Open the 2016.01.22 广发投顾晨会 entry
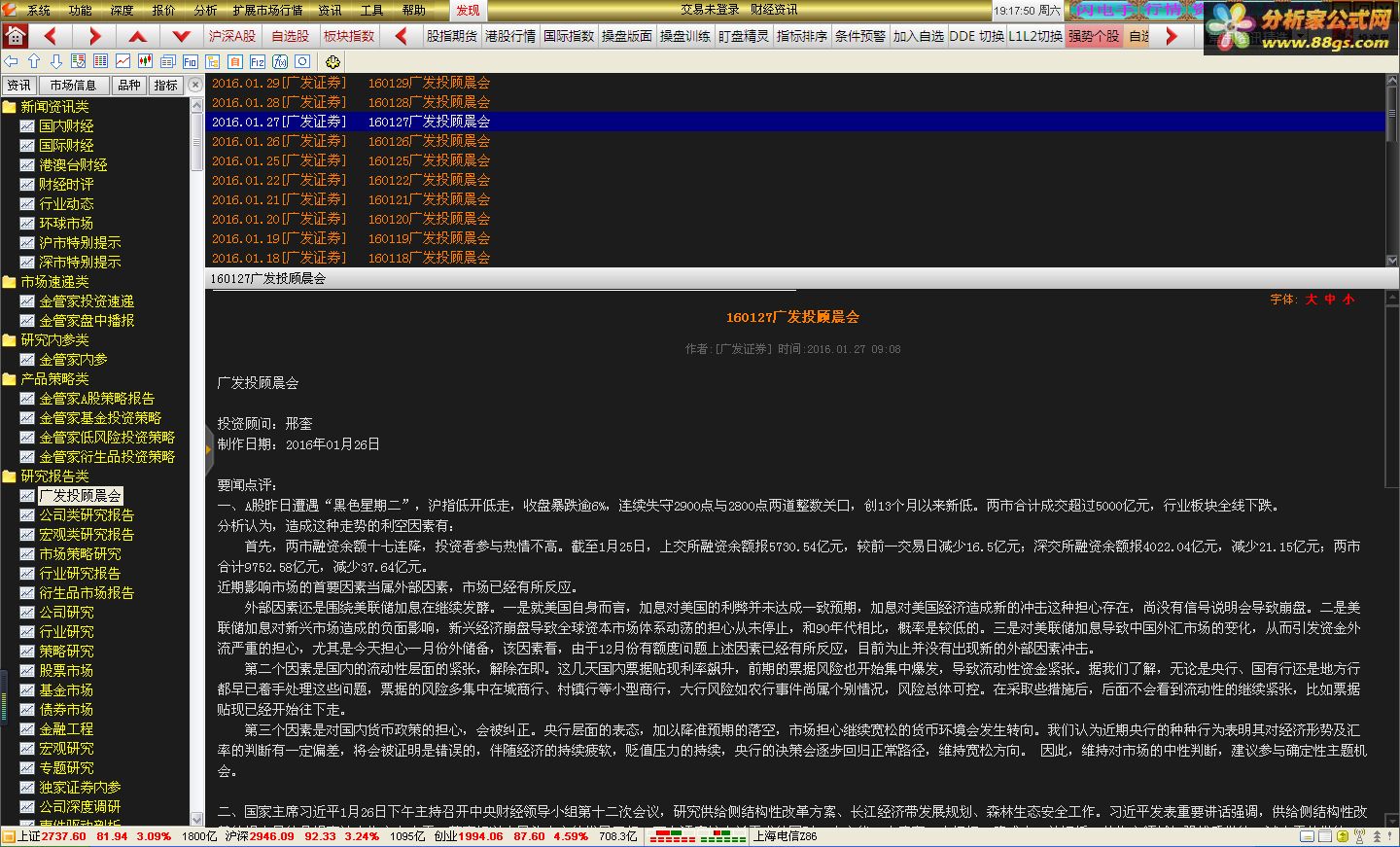 (795, 180)
